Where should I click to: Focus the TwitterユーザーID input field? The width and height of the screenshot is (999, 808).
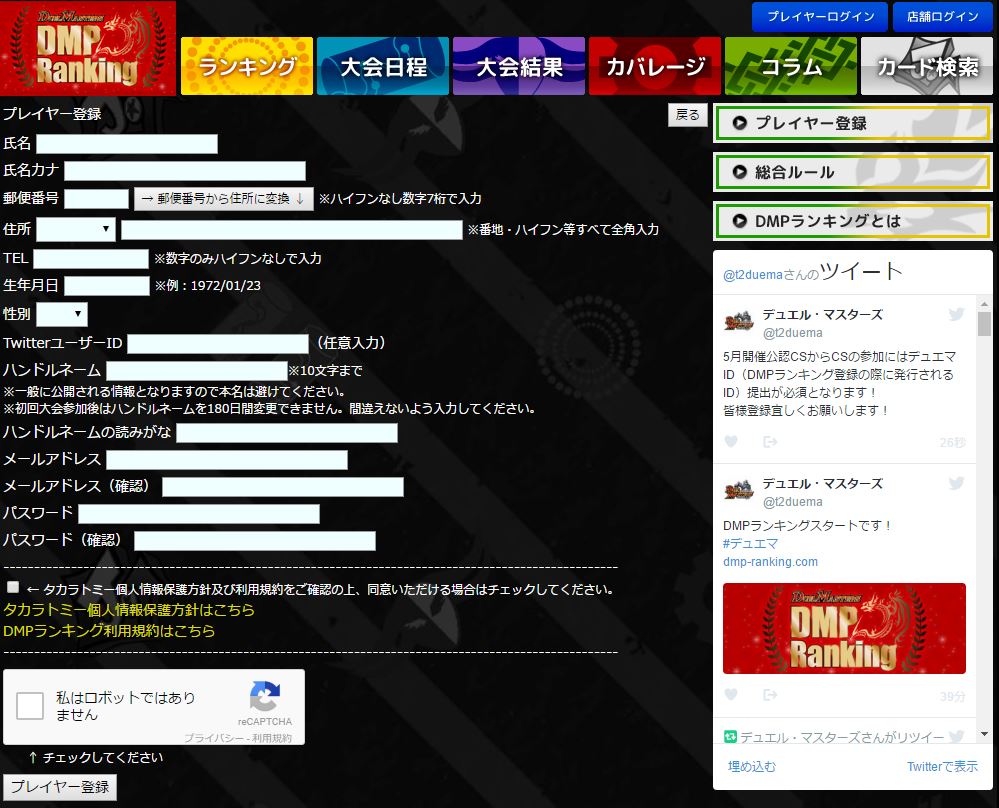[x=218, y=343]
